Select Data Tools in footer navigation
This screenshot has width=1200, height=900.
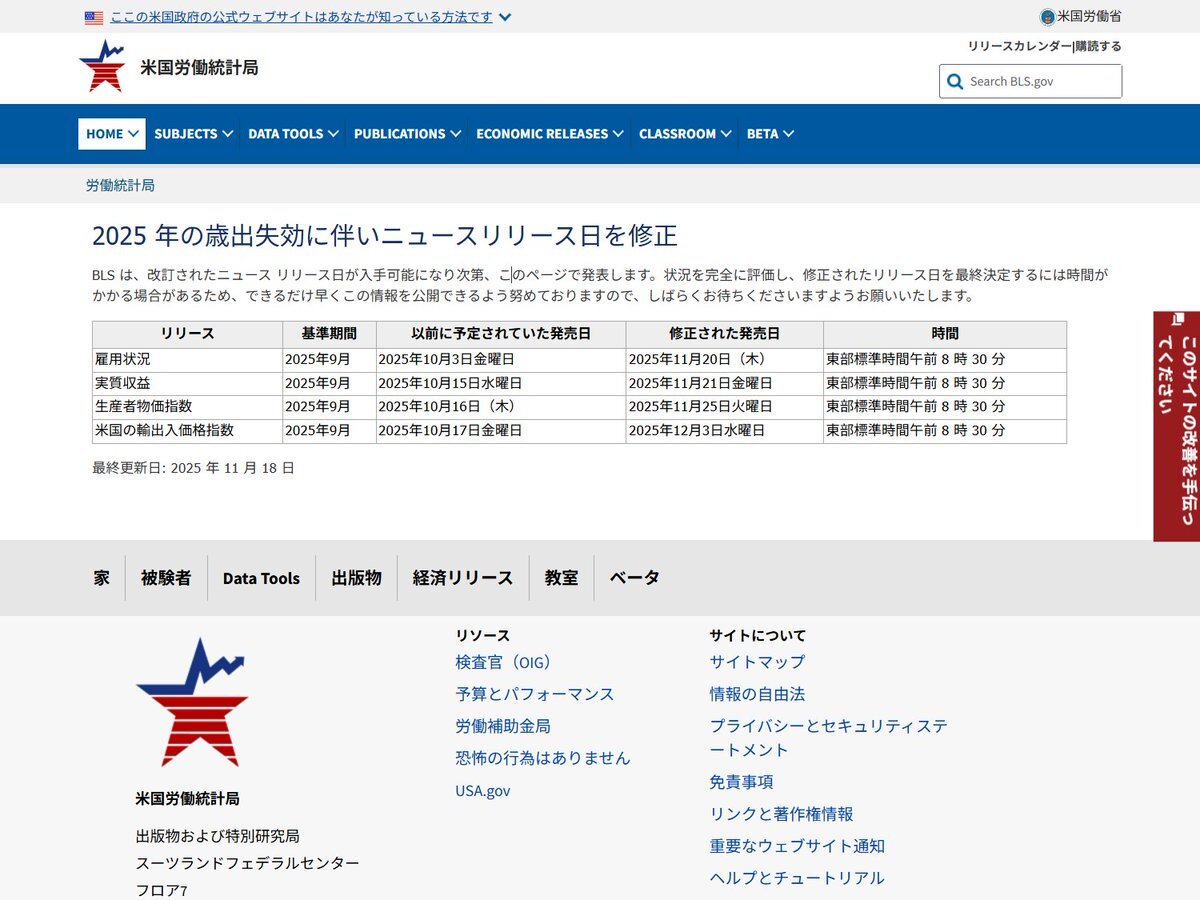pos(261,578)
